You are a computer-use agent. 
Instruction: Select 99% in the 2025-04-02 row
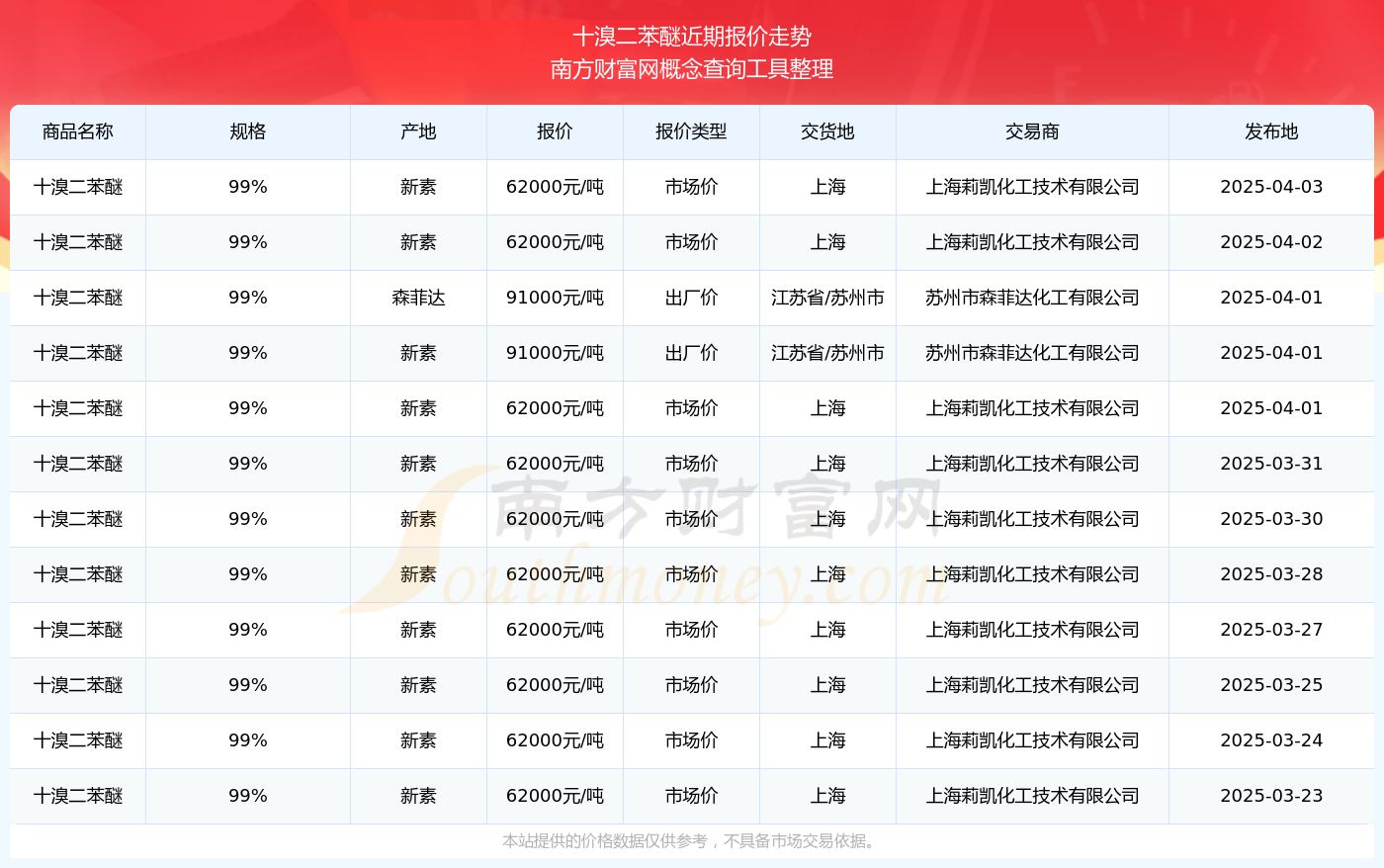[248, 242]
